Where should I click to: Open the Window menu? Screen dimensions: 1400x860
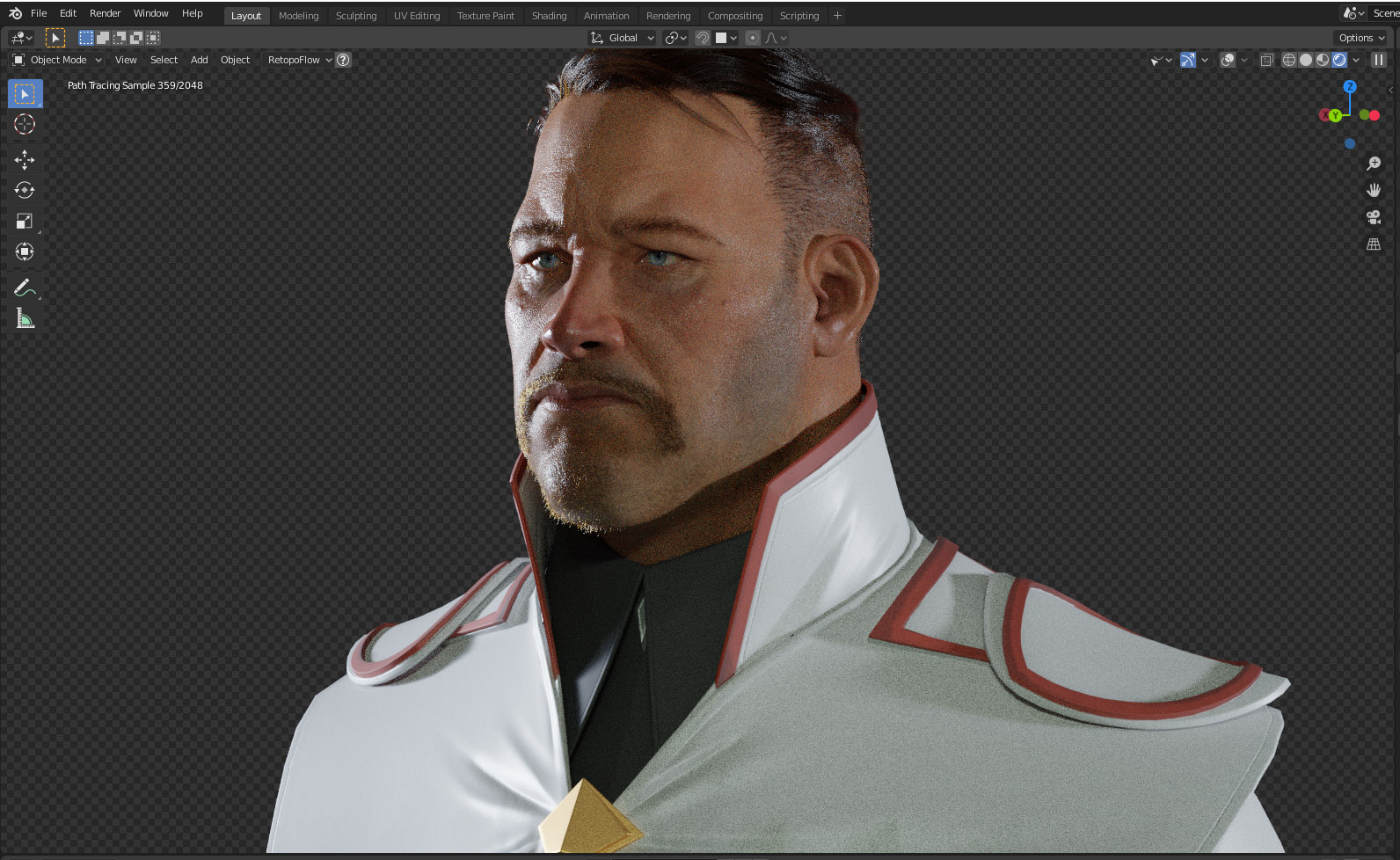click(x=150, y=13)
